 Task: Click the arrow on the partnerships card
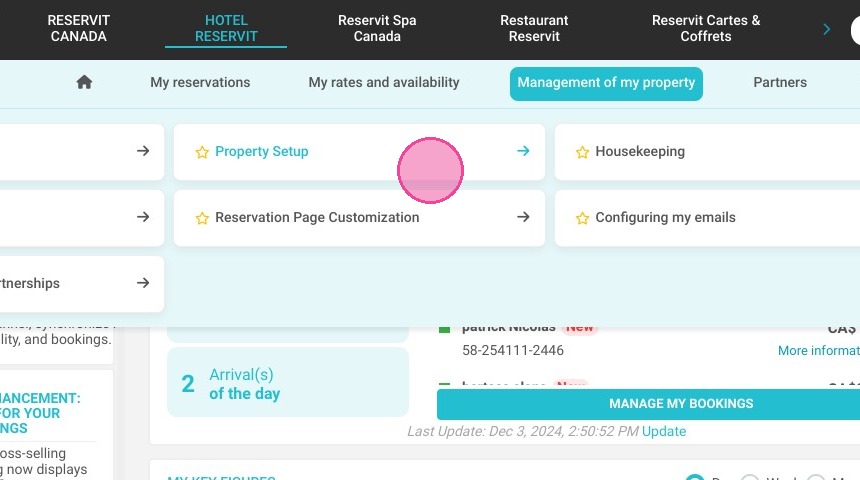click(x=143, y=283)
